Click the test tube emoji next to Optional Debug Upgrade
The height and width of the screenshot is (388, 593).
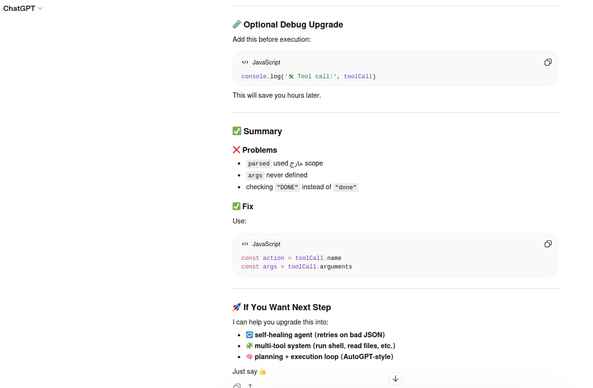pos(237,25)
